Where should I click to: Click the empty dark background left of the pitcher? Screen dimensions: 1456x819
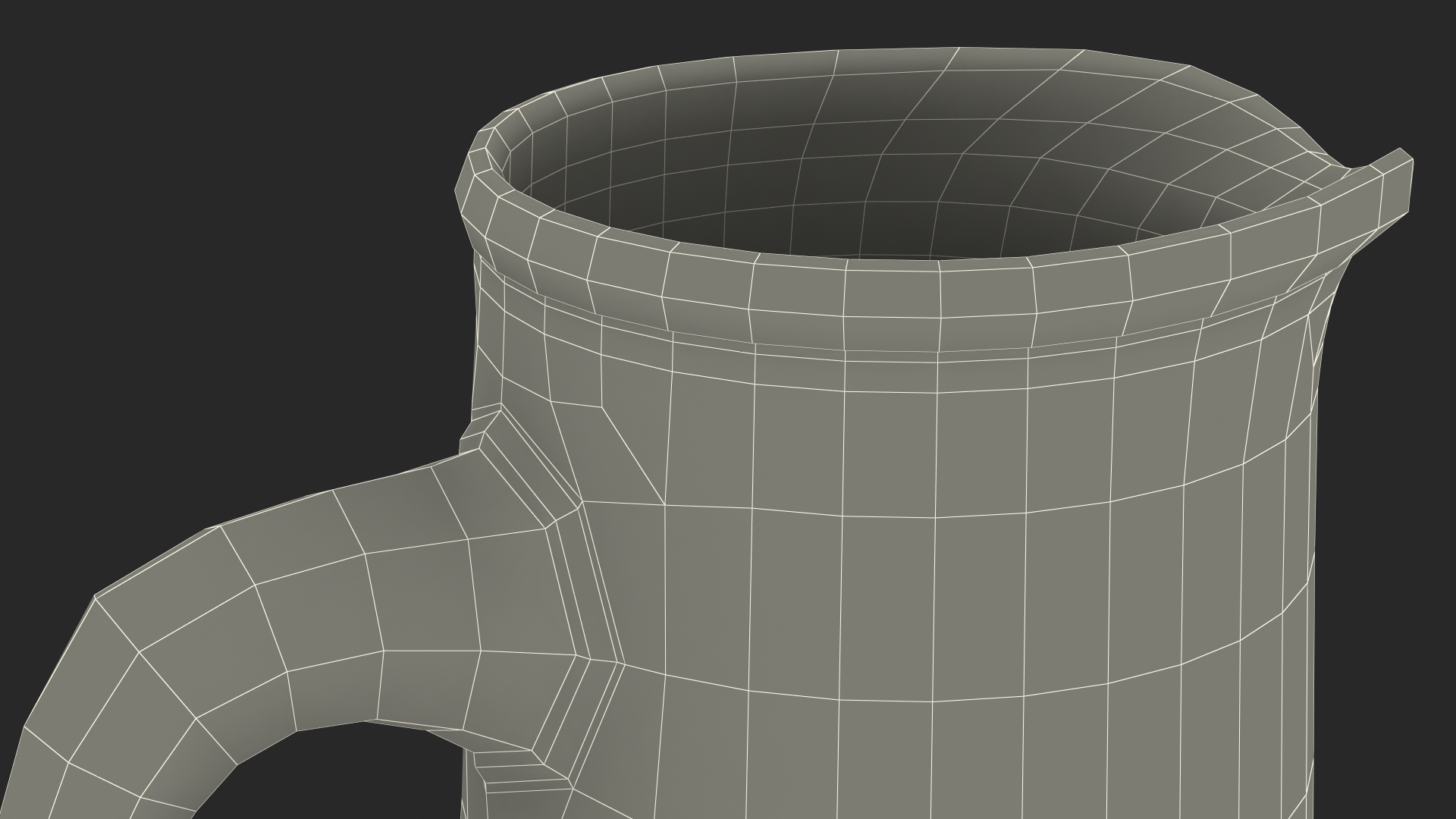227,265
